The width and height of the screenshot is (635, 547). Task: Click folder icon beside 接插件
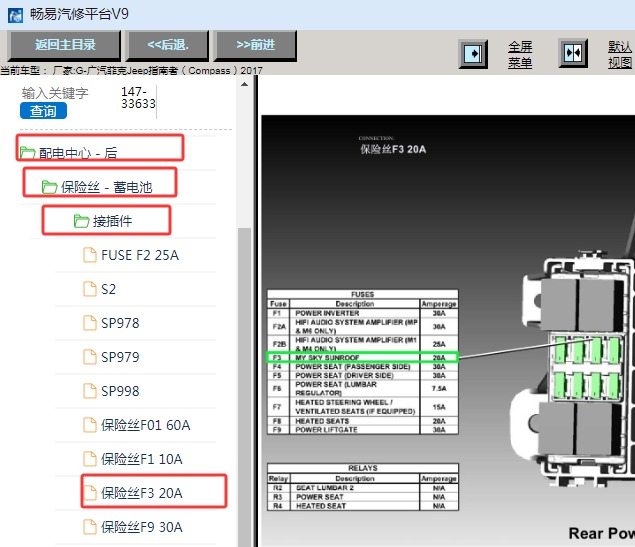[81, 221]
